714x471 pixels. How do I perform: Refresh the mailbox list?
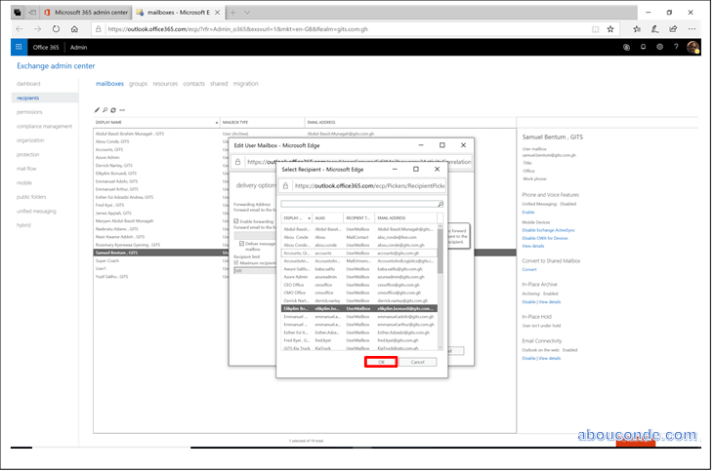point(113,109)
